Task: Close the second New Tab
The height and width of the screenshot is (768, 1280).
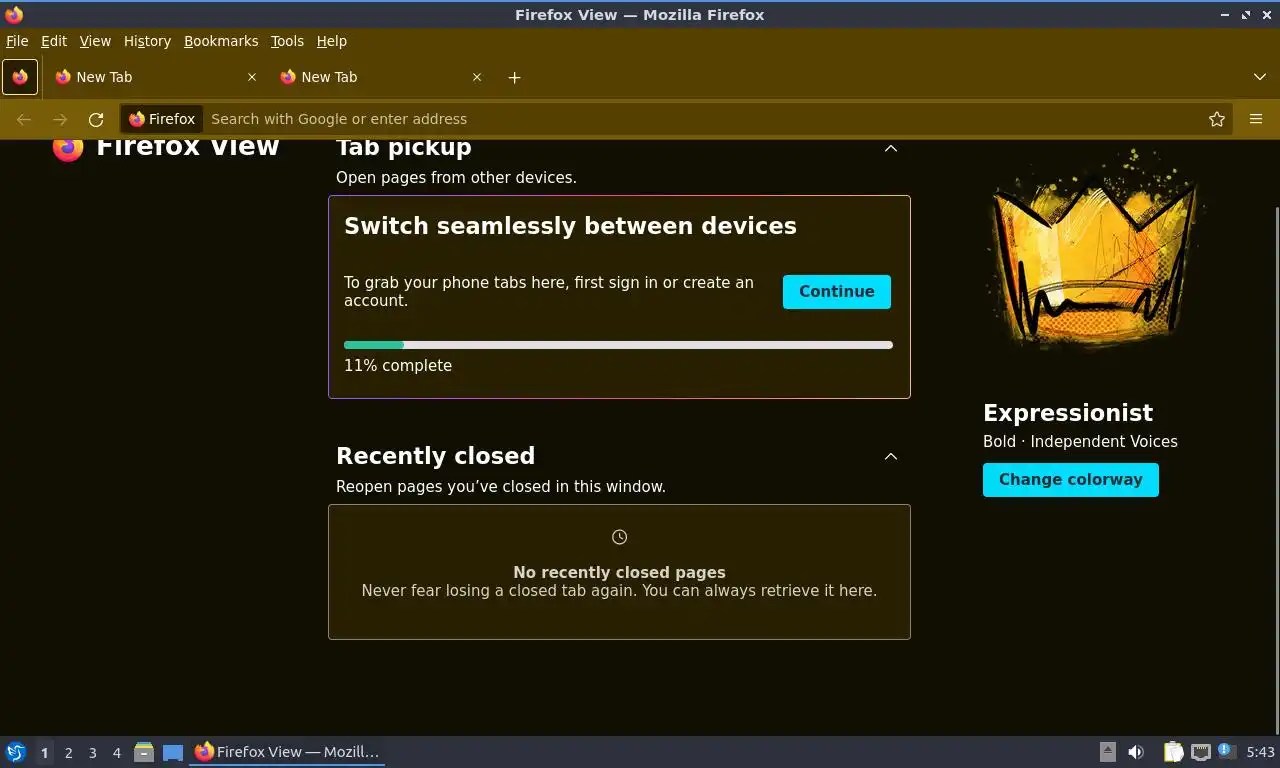Action: pos(477,77)
